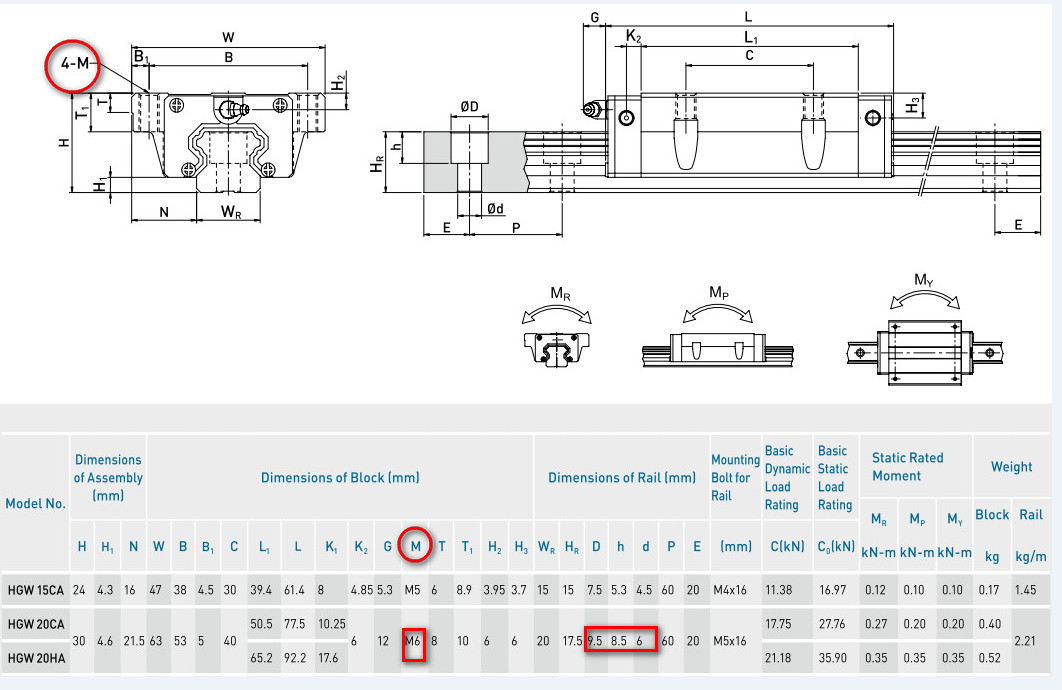Click the '65.2' L1 value
This screenshot has width=1062, height=690.
[x=261, y=657]
